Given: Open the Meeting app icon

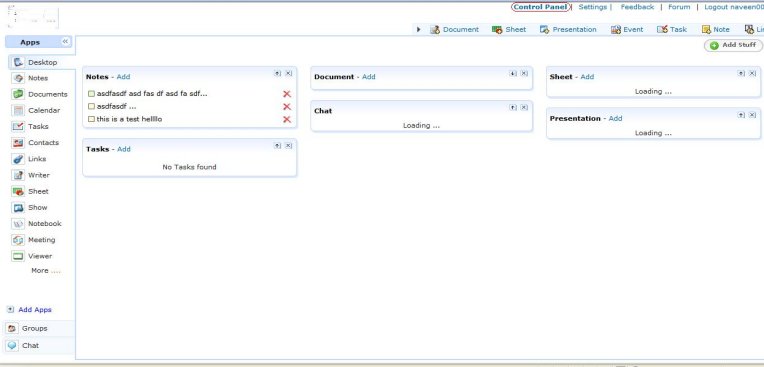Looking at the screenshot, I should click(x=19, y=240).
